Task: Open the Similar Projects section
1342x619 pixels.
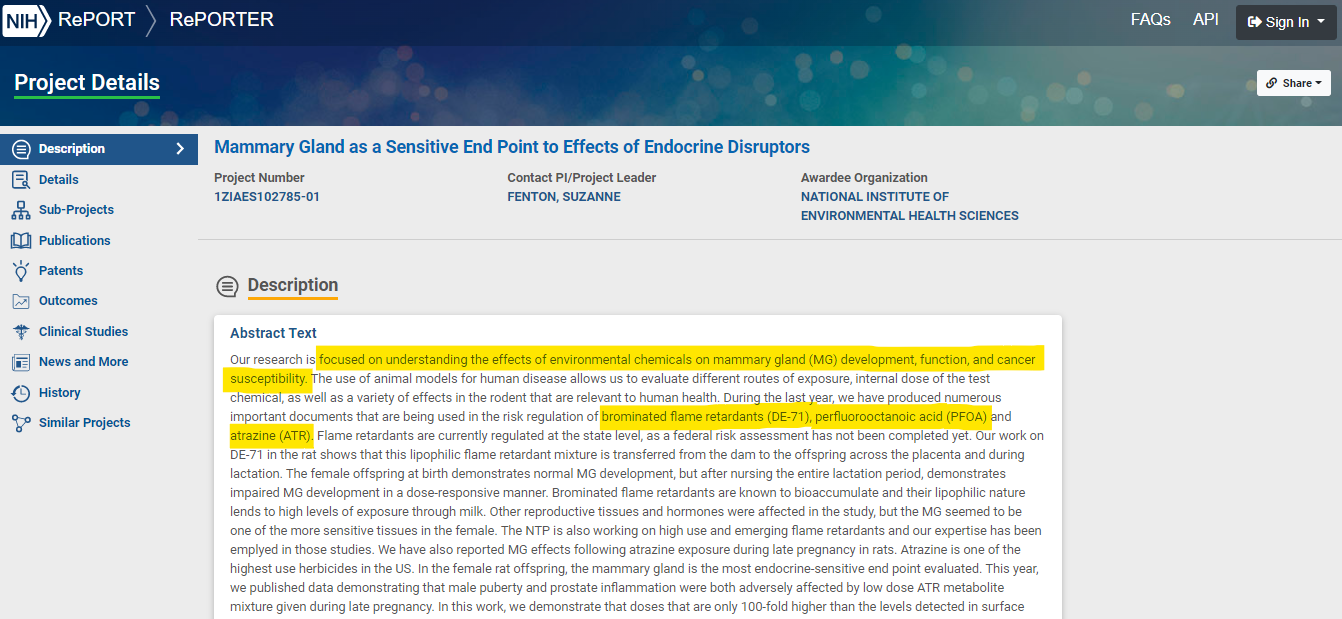Action: [x=84, y=423]
